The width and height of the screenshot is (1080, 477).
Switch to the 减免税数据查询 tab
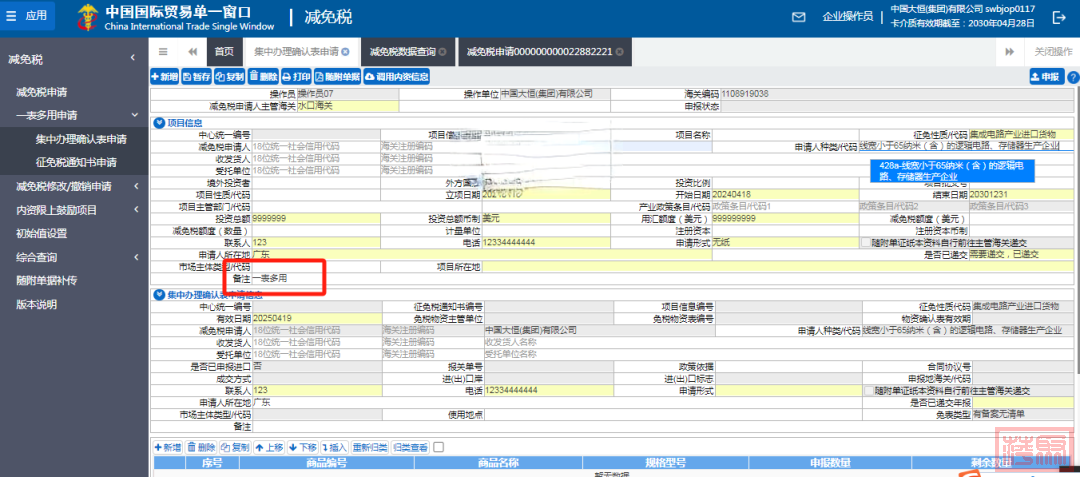click(x=408, y=52)
